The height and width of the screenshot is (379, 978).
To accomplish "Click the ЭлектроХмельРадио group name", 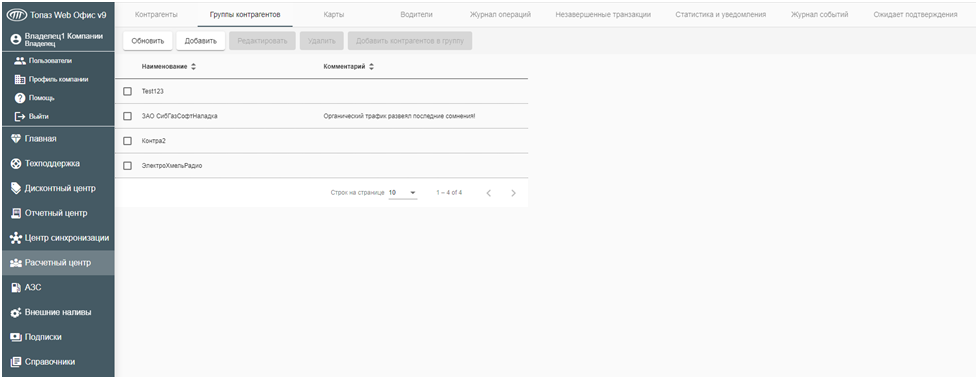I will pos(172,166).
